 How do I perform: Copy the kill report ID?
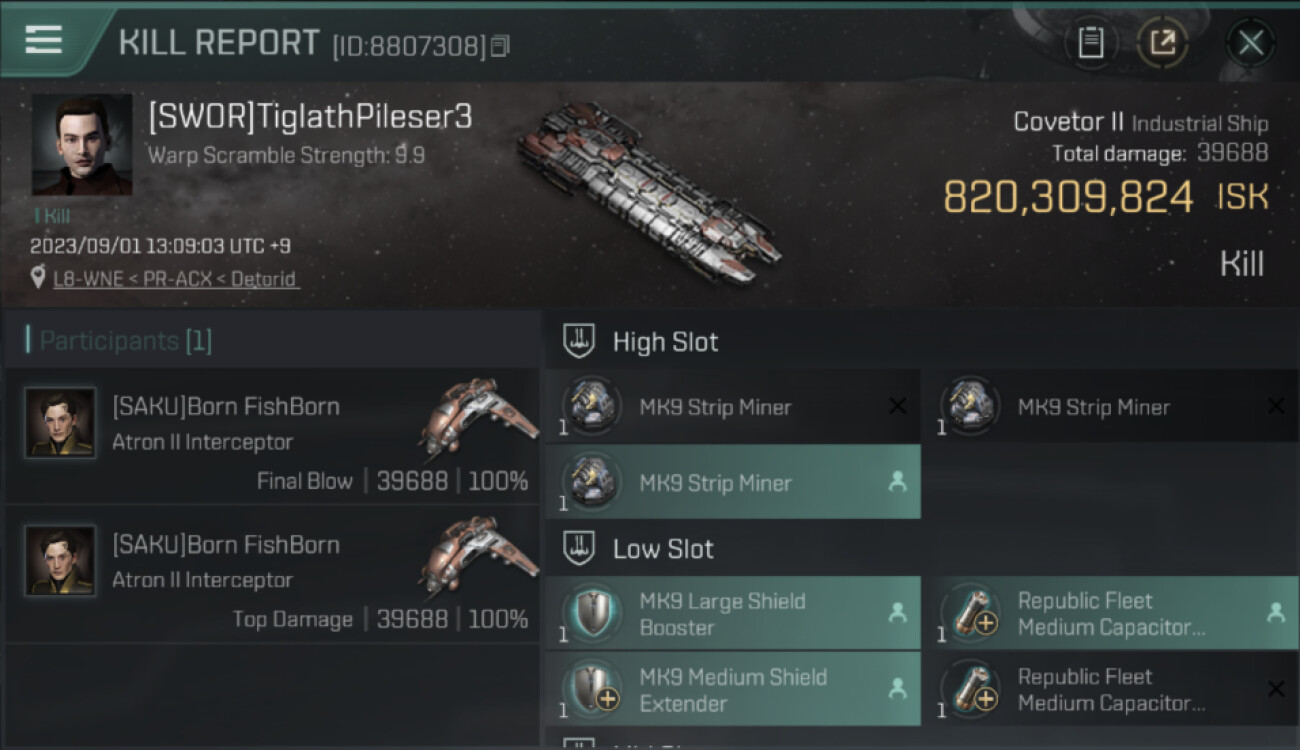coord(500,46)
